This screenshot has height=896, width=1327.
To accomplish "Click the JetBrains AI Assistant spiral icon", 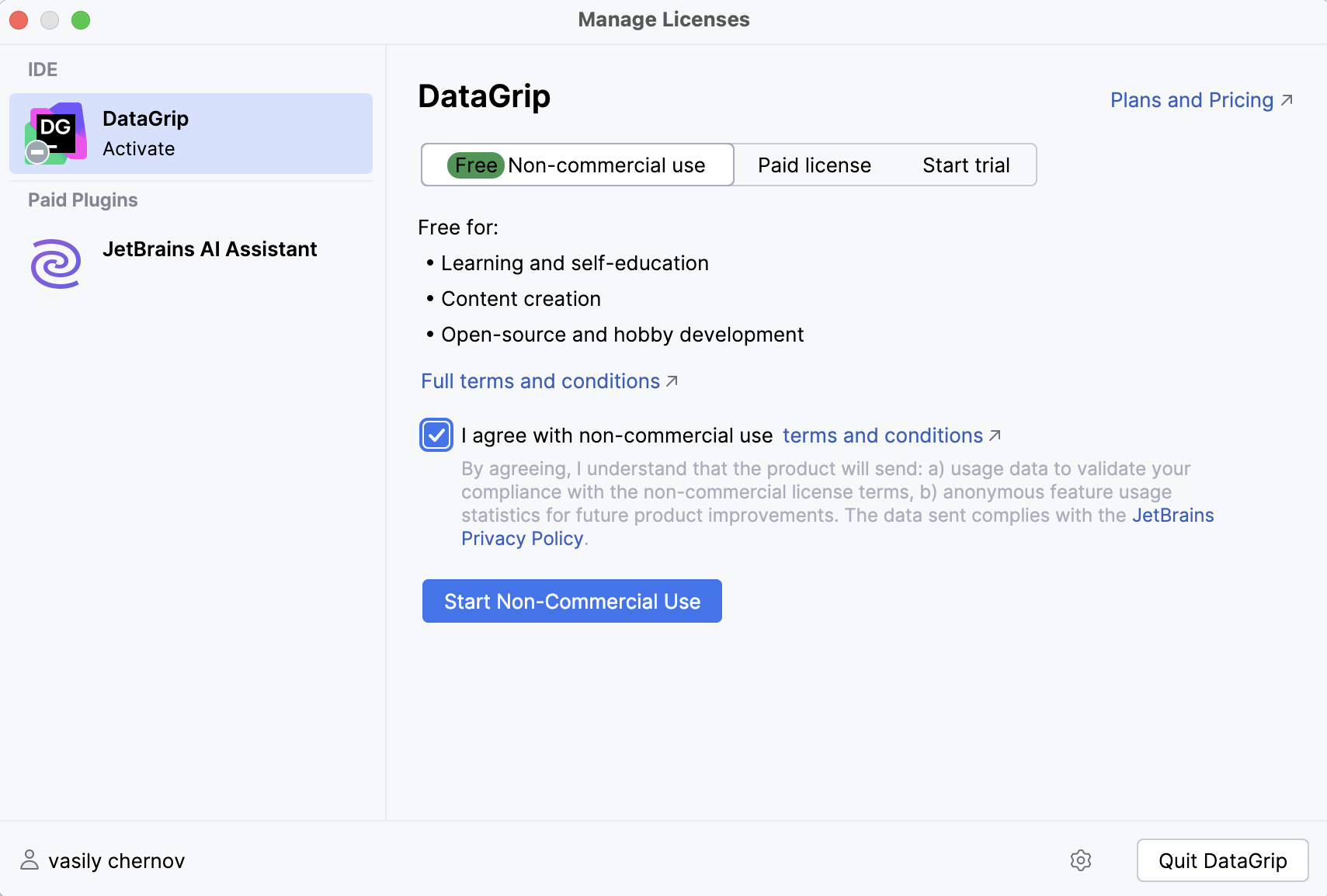I will (54, 263).
